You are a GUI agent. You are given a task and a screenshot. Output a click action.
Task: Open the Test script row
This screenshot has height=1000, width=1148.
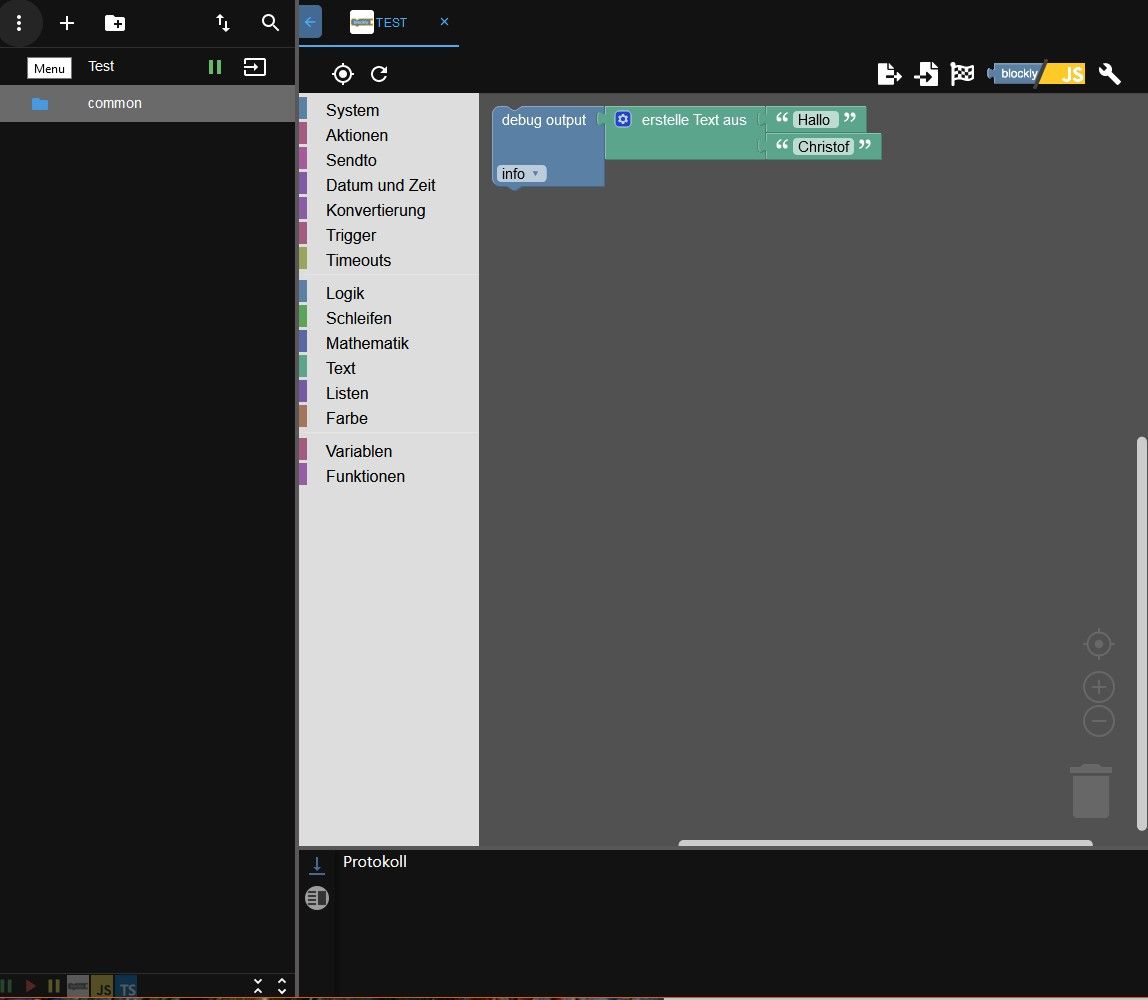pos(147,67)
